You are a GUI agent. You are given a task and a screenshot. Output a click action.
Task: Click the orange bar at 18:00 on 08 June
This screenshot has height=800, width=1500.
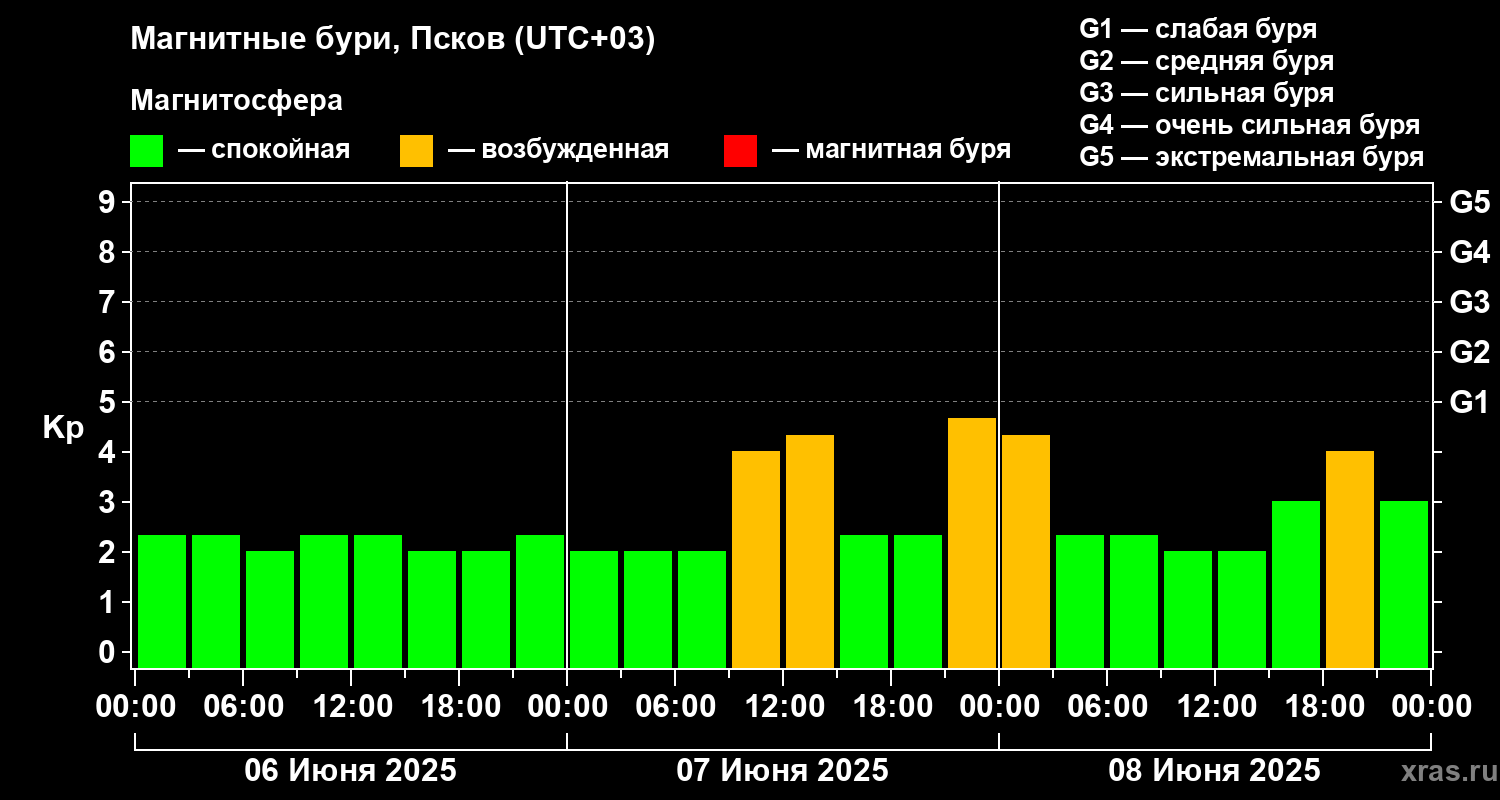(x=1350, y=559)
